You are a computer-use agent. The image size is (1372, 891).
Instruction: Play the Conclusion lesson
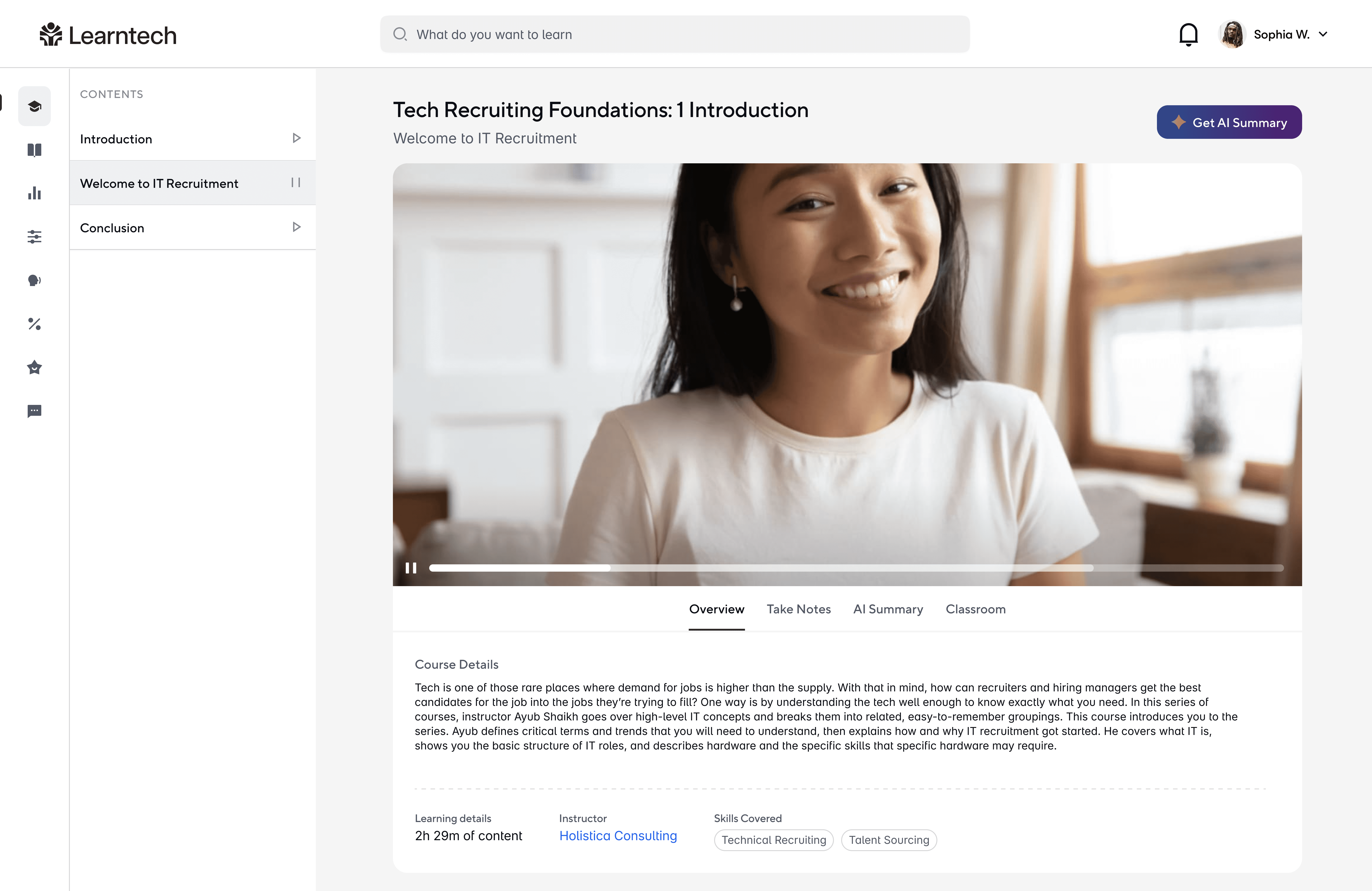[296, 227]
